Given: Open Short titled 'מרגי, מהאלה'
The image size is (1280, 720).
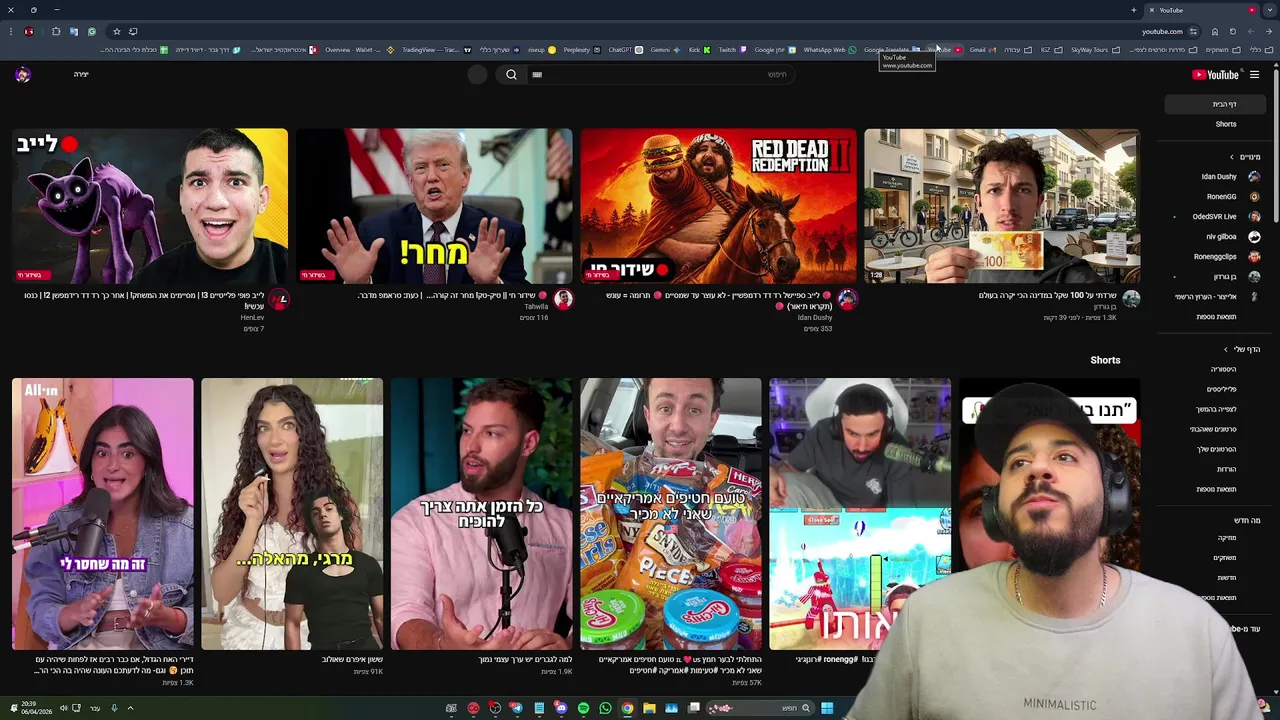Looking at the screenshot, I should (292, 514).
